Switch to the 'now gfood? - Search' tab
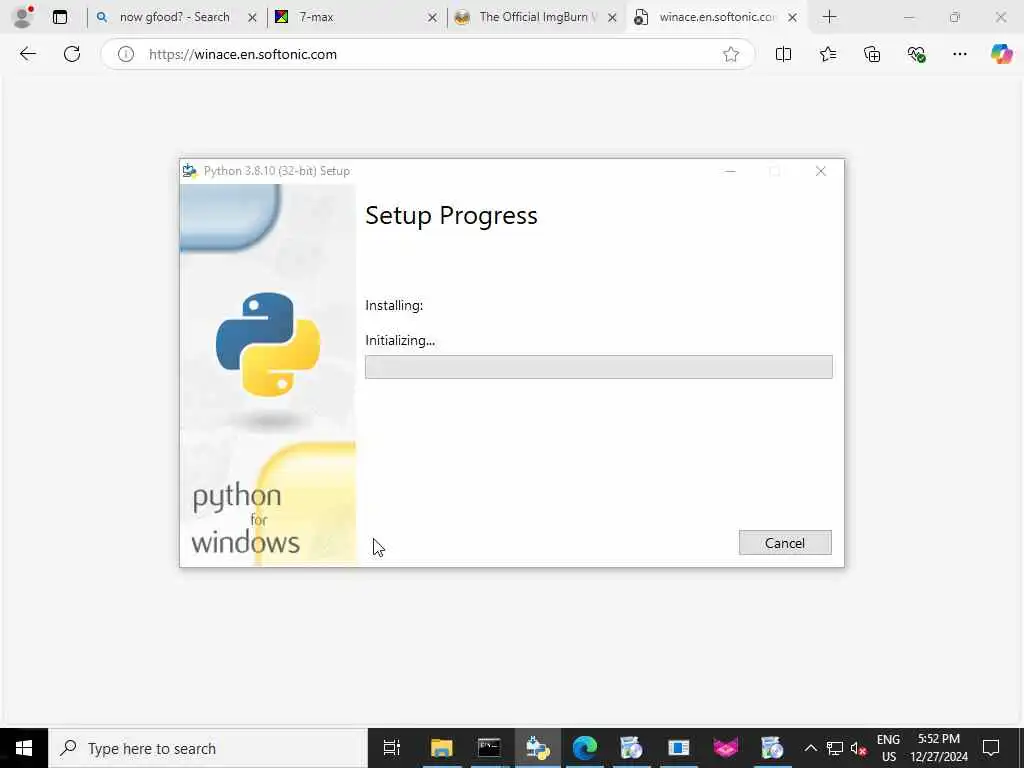The width and height of the screenshot is (1024, 768). point(174,17)
